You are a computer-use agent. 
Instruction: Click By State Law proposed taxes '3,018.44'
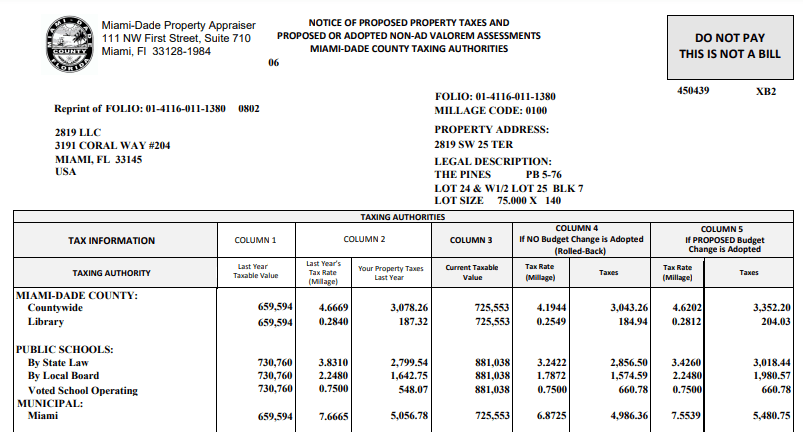(771, 363)
